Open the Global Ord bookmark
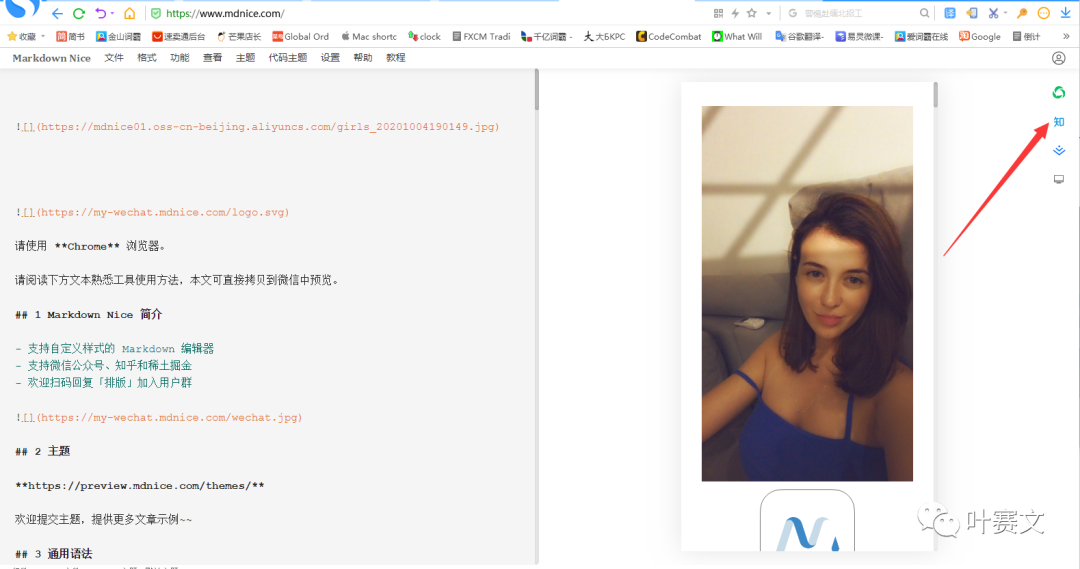Viewport: 1080px width, 569px height. pyautogui.click(x=300, y=37)
